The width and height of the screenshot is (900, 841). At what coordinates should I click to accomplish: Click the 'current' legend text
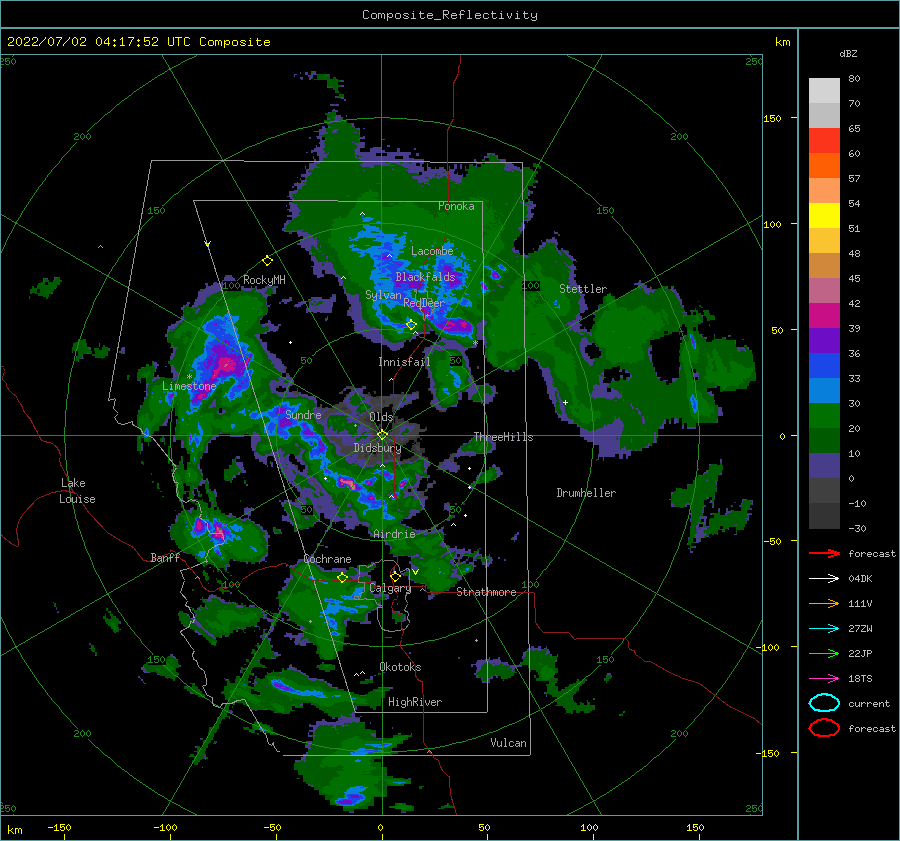[x=869, y=703]
